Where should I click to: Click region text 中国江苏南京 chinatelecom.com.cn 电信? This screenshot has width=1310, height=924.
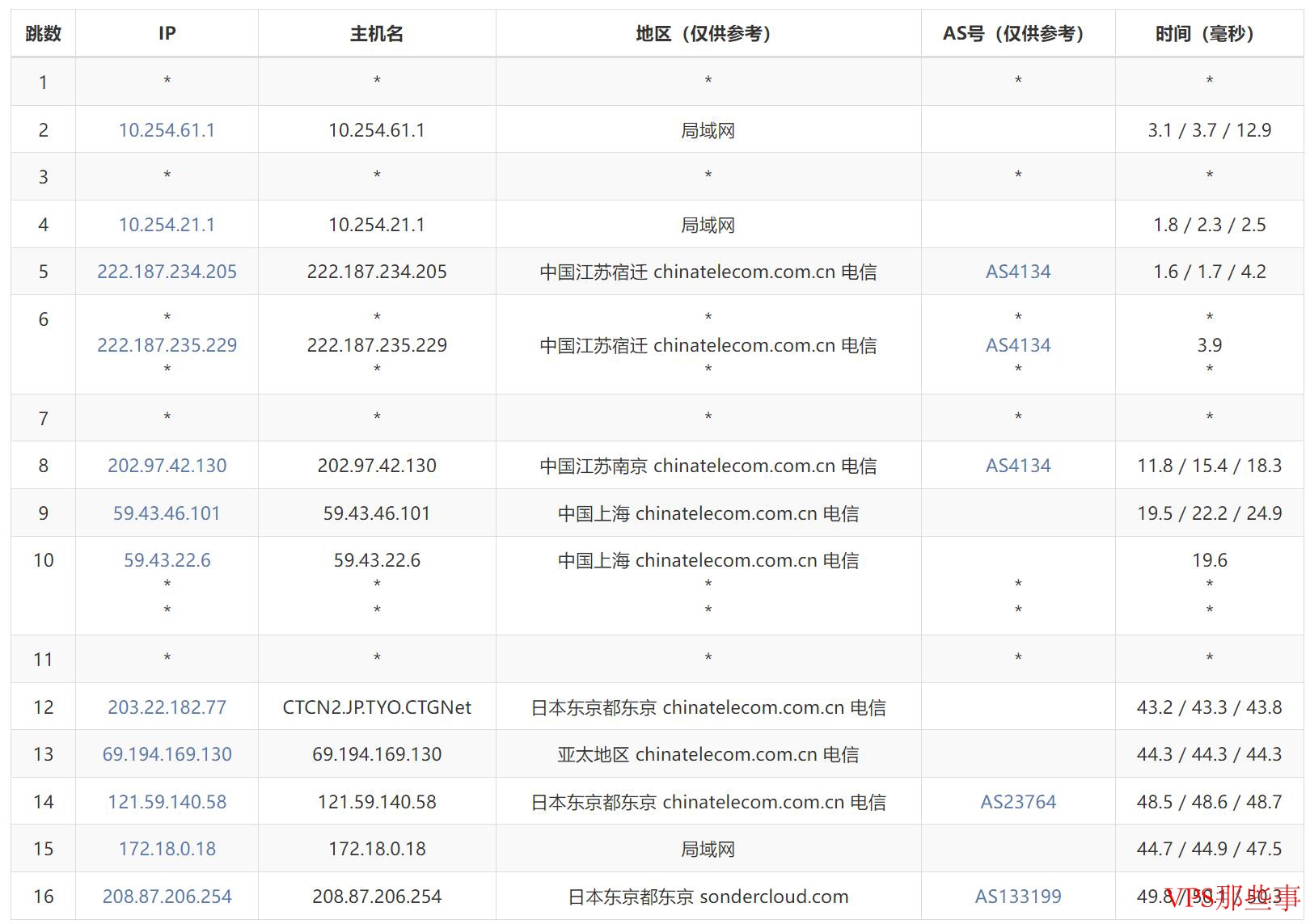708,466
